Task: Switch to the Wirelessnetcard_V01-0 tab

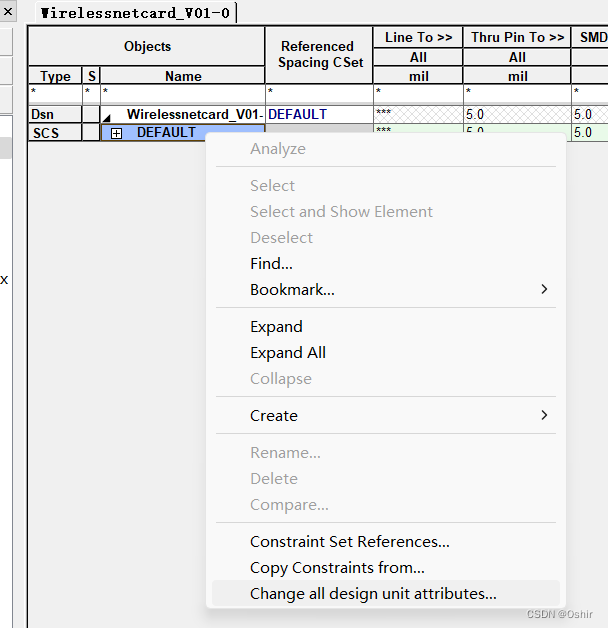Action: (134, 13)
